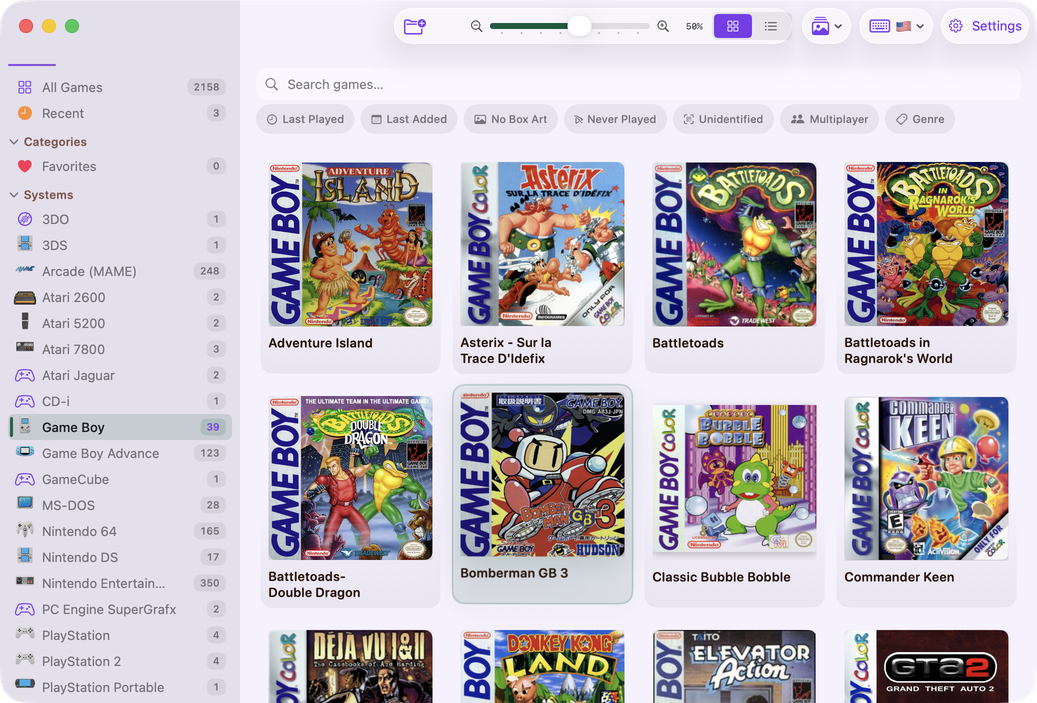Select Battletoads in Ragnarok's World cover
Viewport: 1037px width, 703px height.
point(926,244)
